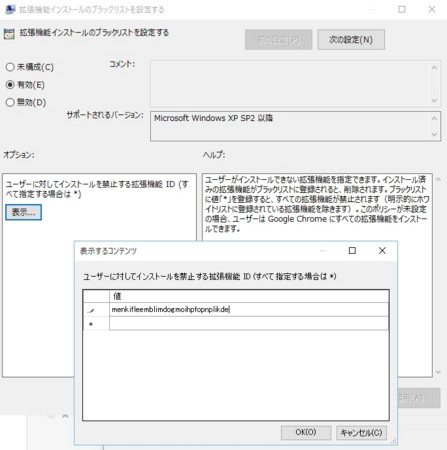This screenshot has width=447, height=450.
Task: Click the title bar app icon of policy window
Action: (10, 9)
